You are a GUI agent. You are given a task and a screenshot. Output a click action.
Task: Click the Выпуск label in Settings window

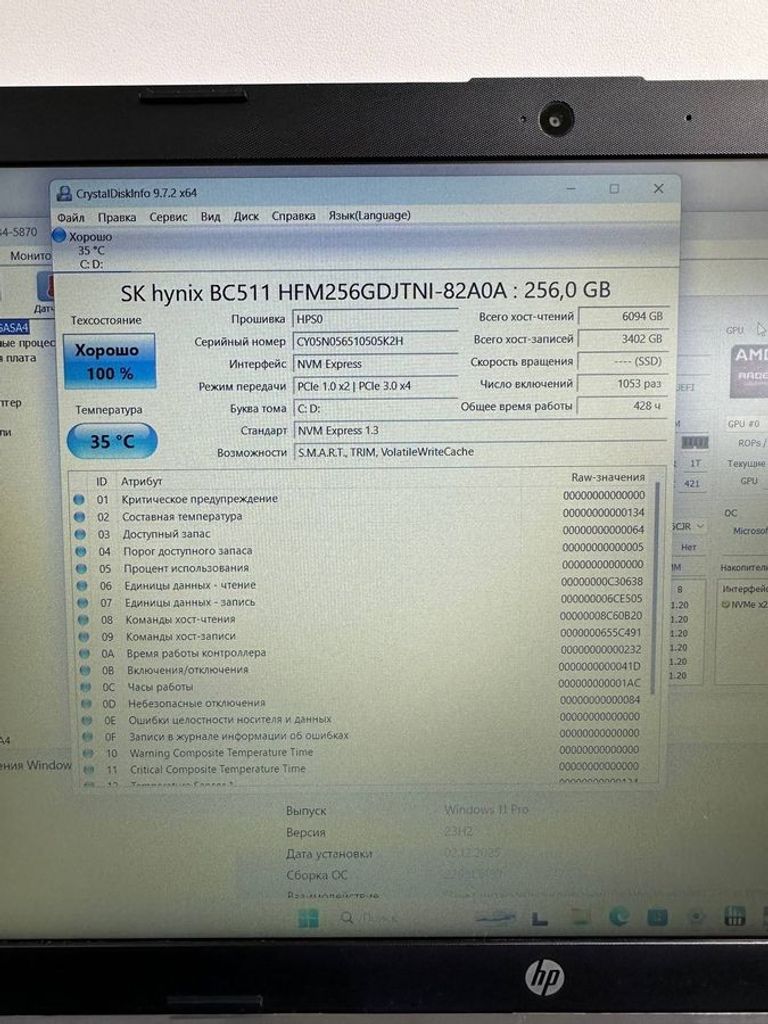point(306,811)
